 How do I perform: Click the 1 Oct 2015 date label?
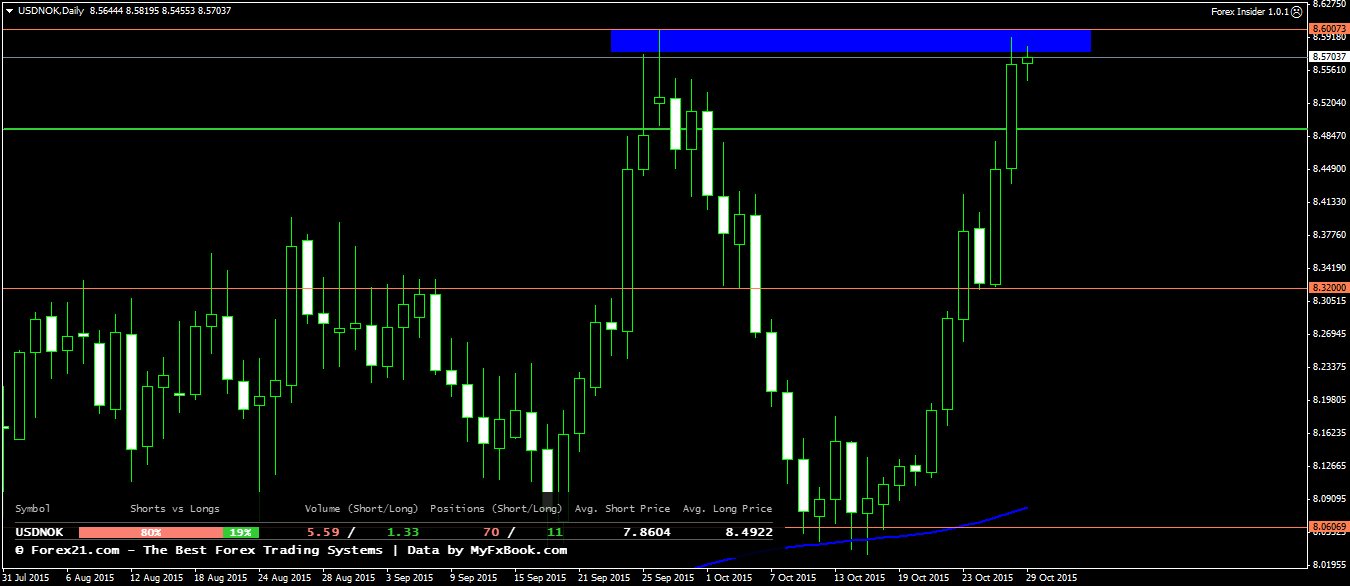[x=729, y=577]
